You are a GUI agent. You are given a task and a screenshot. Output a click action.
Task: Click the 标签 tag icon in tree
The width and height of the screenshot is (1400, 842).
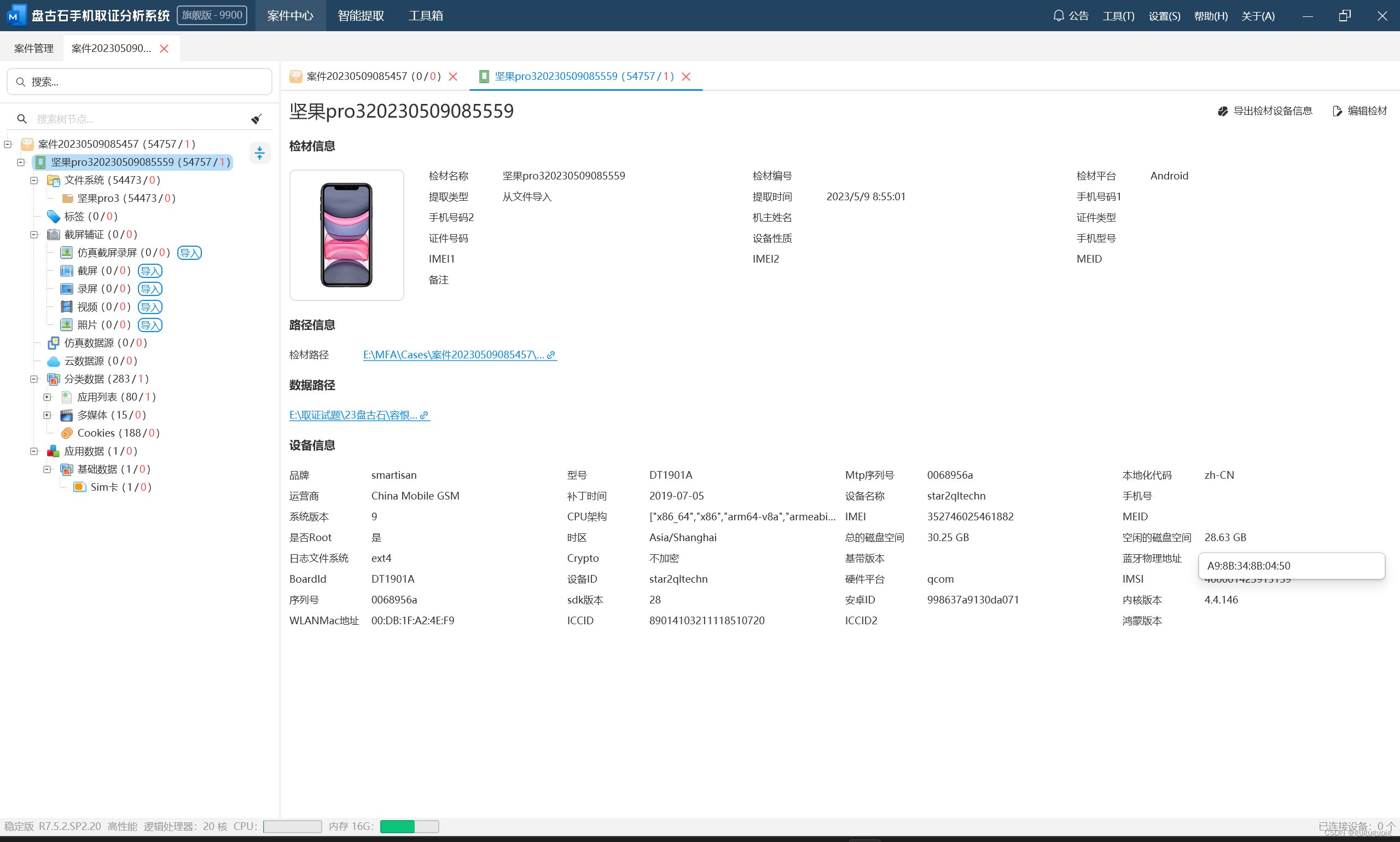tap(53, 216)
